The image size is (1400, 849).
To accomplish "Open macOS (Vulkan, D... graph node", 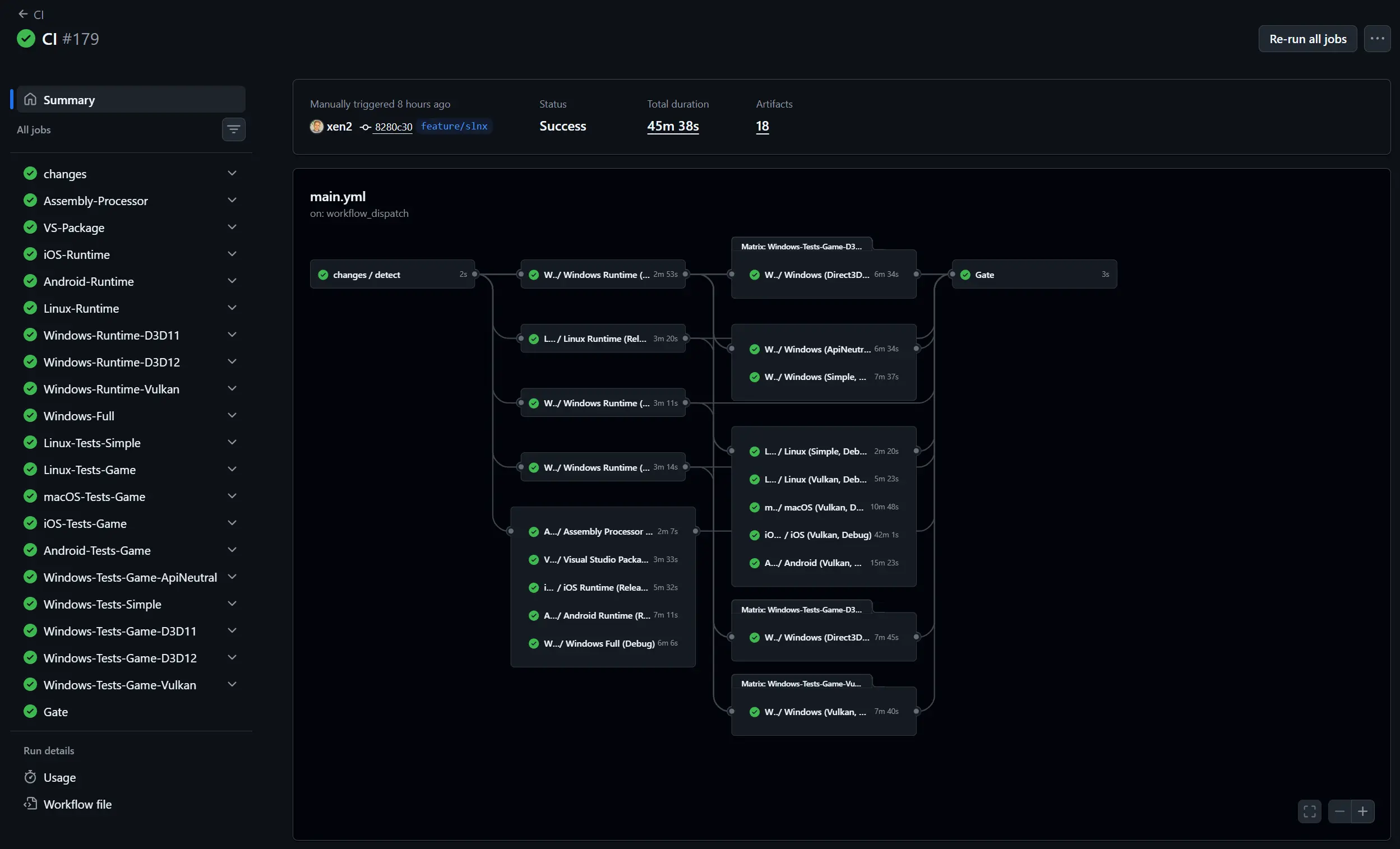I will [823, 507].
